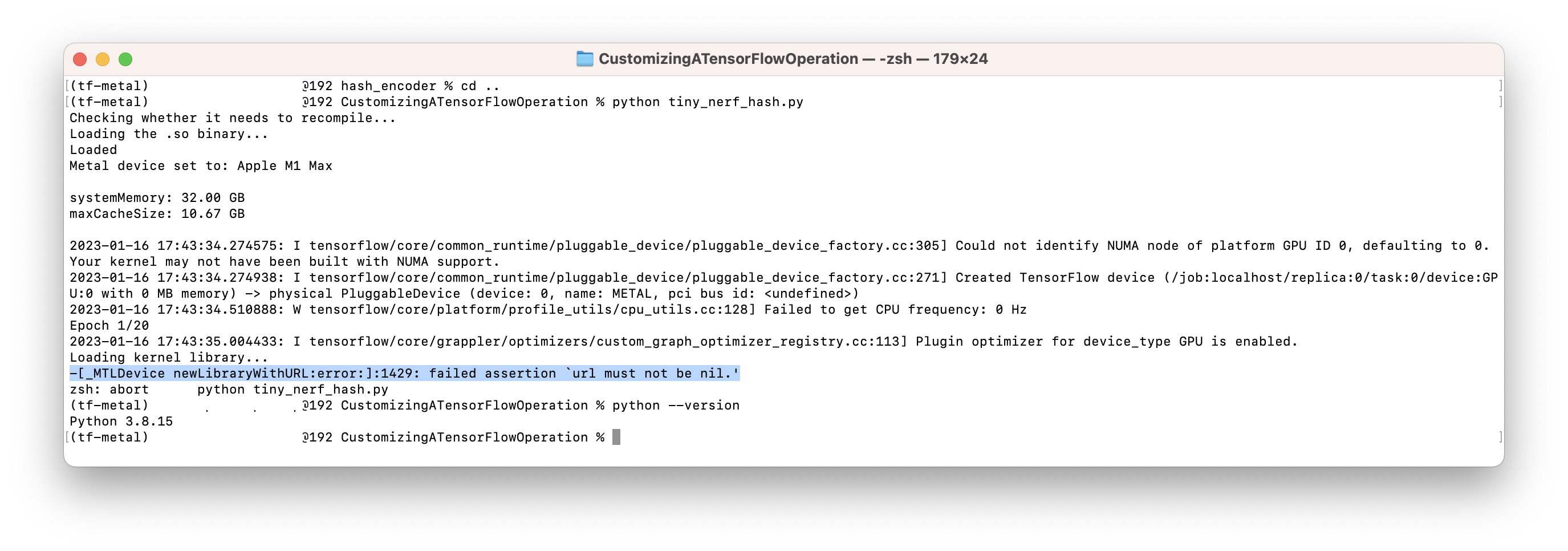Click the blue folder icon in title bar
Image resolution: width=1568 pixels, height=551 pixels.
coord(584,59)
